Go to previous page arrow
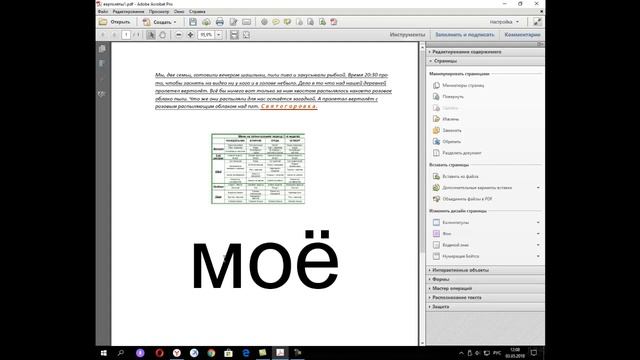Screen dimensions: 640x360 click(103, 35)
